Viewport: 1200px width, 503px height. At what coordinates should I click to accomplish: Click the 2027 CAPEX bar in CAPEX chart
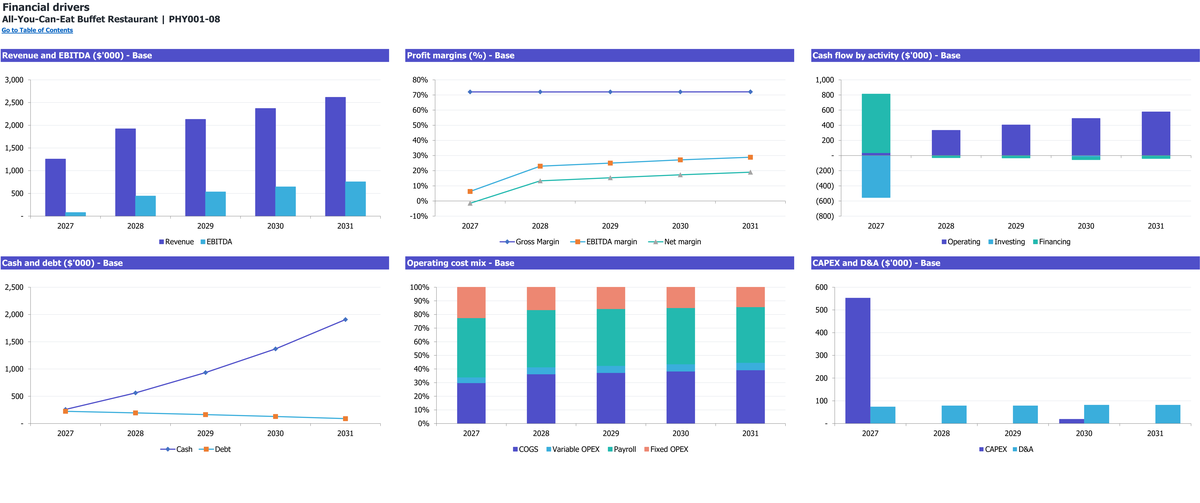pos(857,361)
